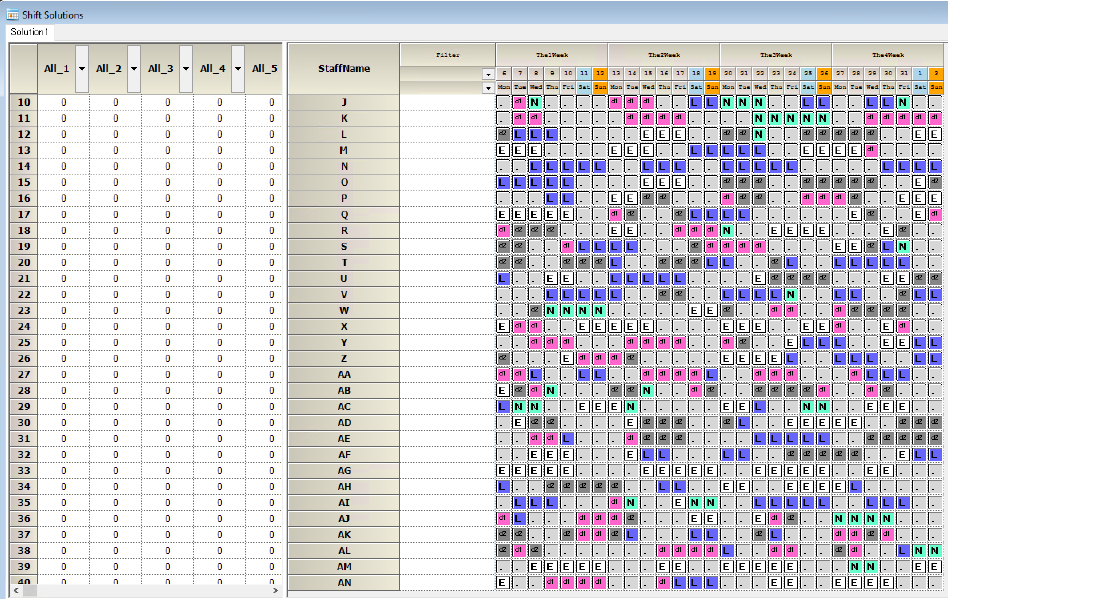Open the All_2 column dropdown

[x=134, y=69]
